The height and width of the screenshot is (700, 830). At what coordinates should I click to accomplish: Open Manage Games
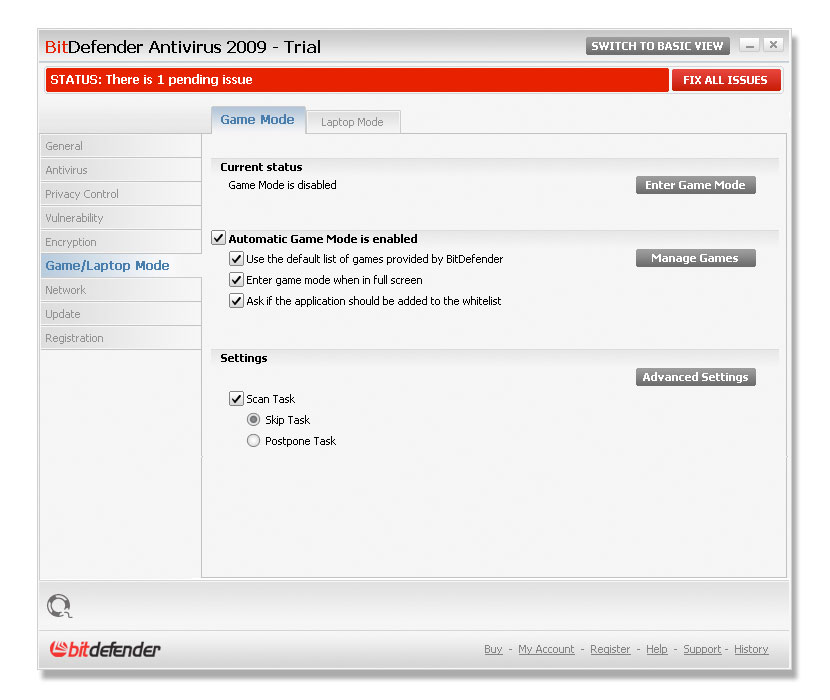tap(695, 258)
